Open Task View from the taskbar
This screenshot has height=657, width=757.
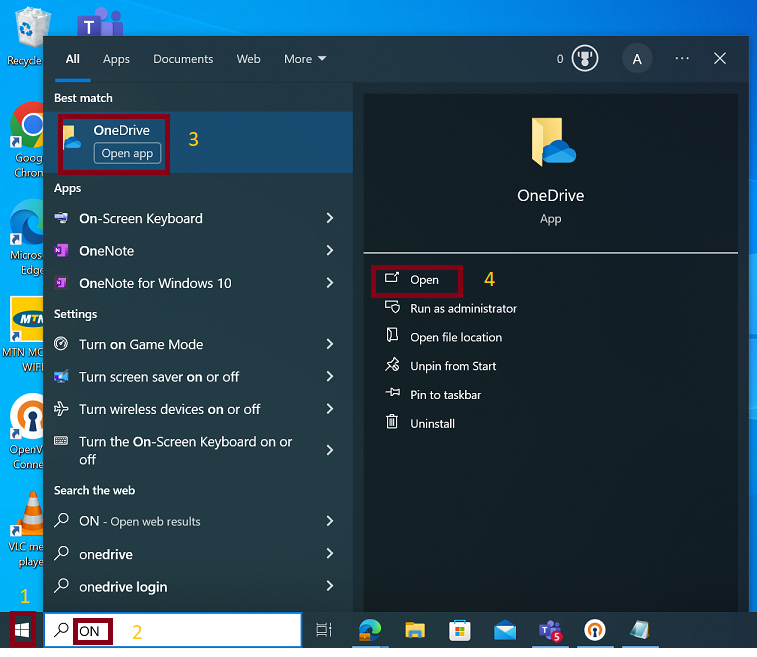click(324, 629)
